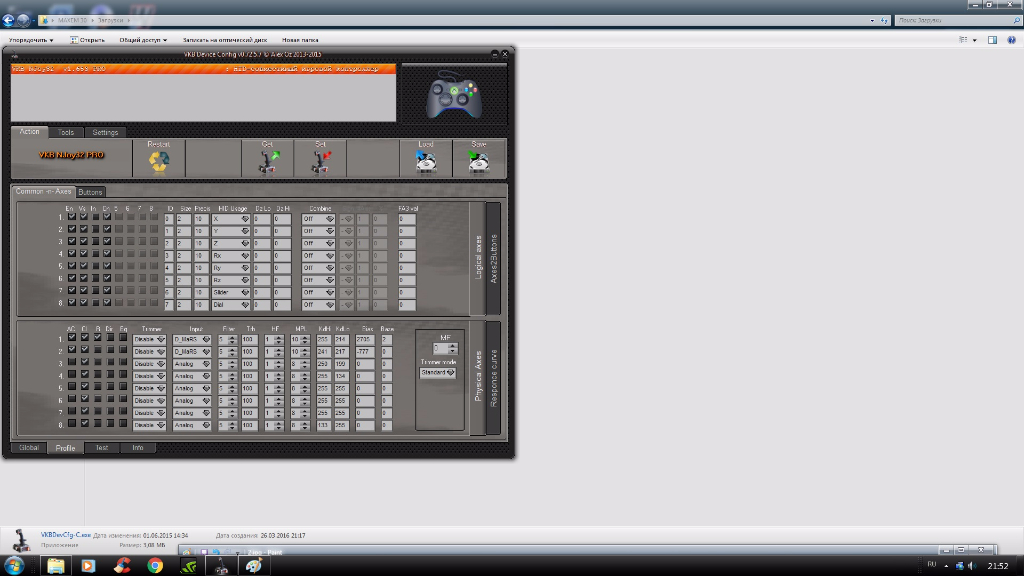The width and height of the screenshot is (1024, 576).
Task: Click Записать на оптический диск button
Action: tap(225, 40)
